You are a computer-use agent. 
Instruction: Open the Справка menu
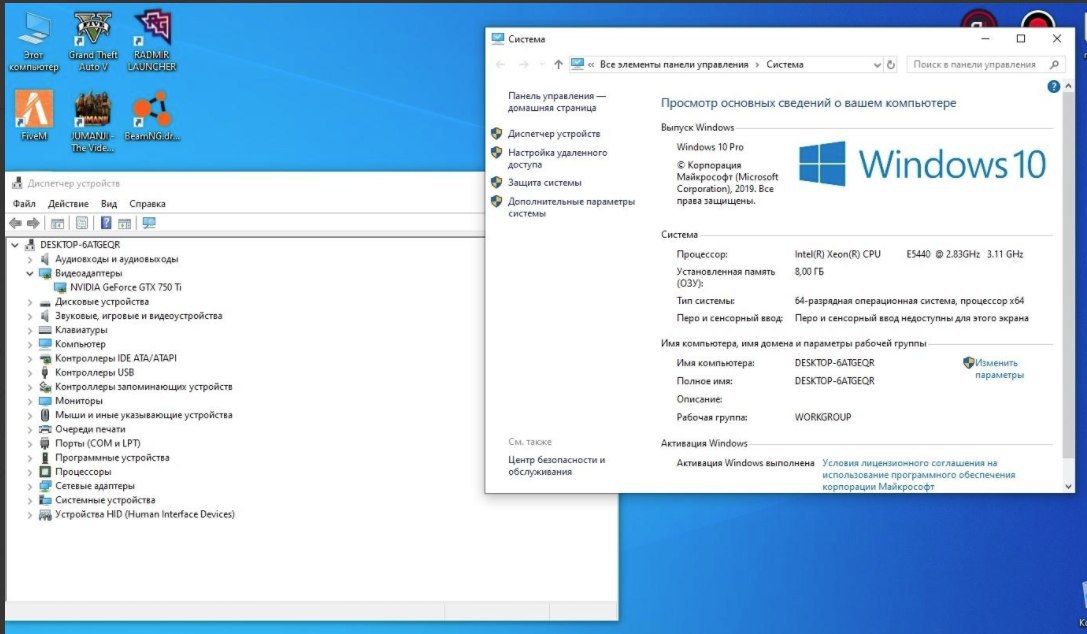pos(147,204)
